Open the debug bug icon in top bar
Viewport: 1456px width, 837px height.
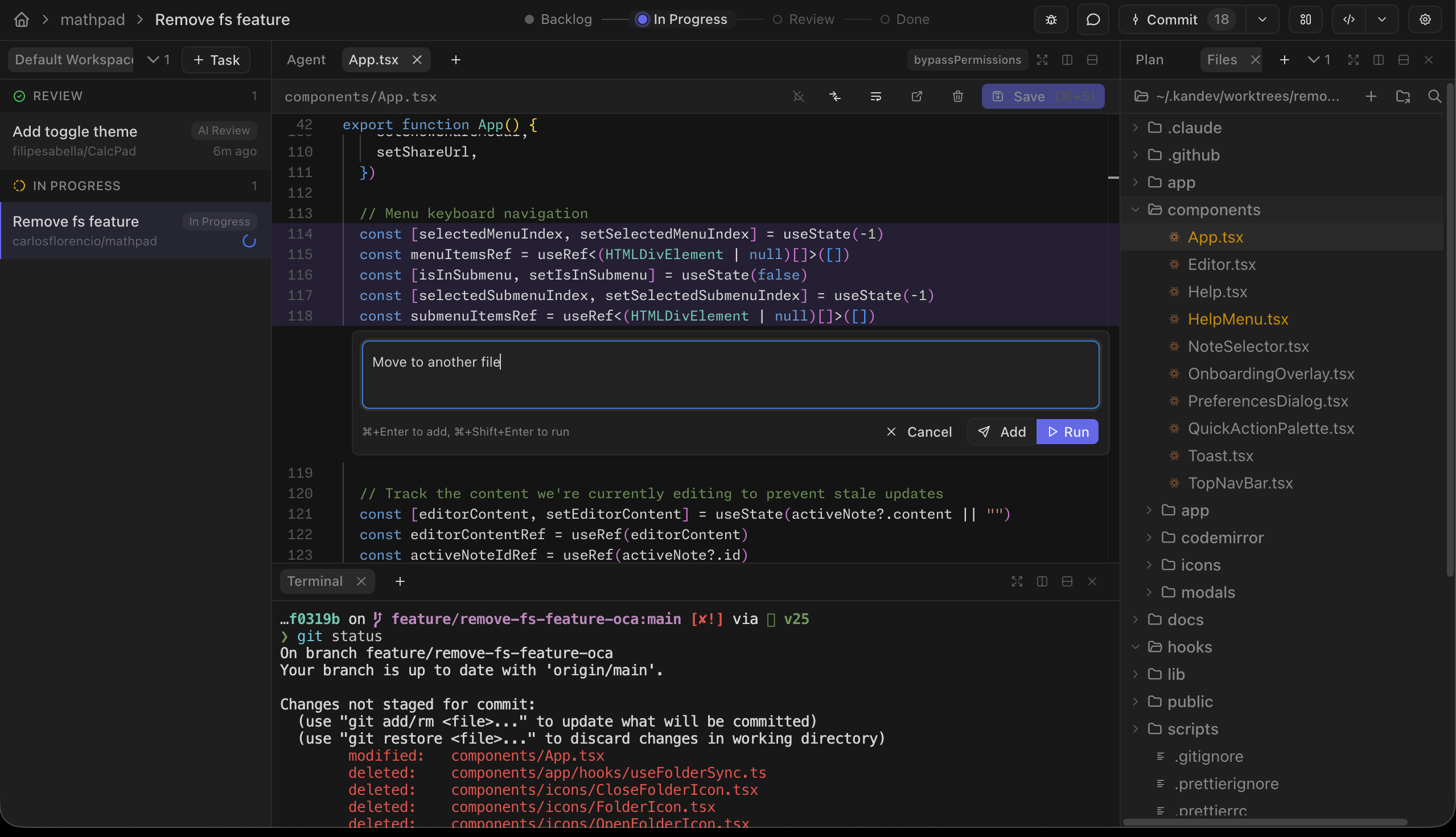[1051, 19]
